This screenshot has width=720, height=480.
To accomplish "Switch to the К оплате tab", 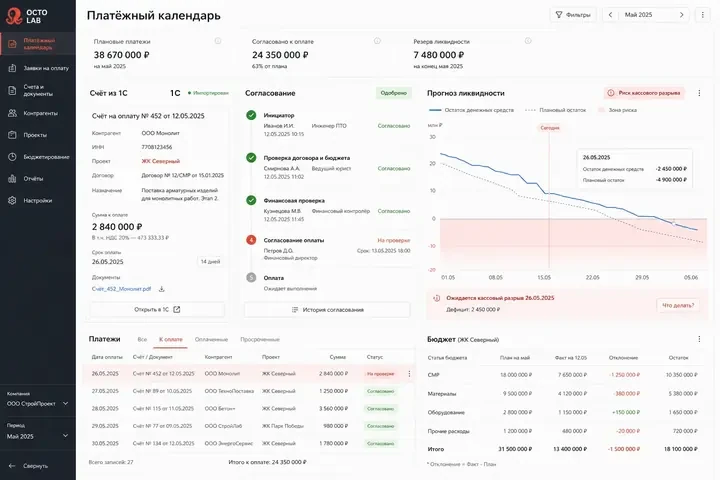I will [170, 339].
